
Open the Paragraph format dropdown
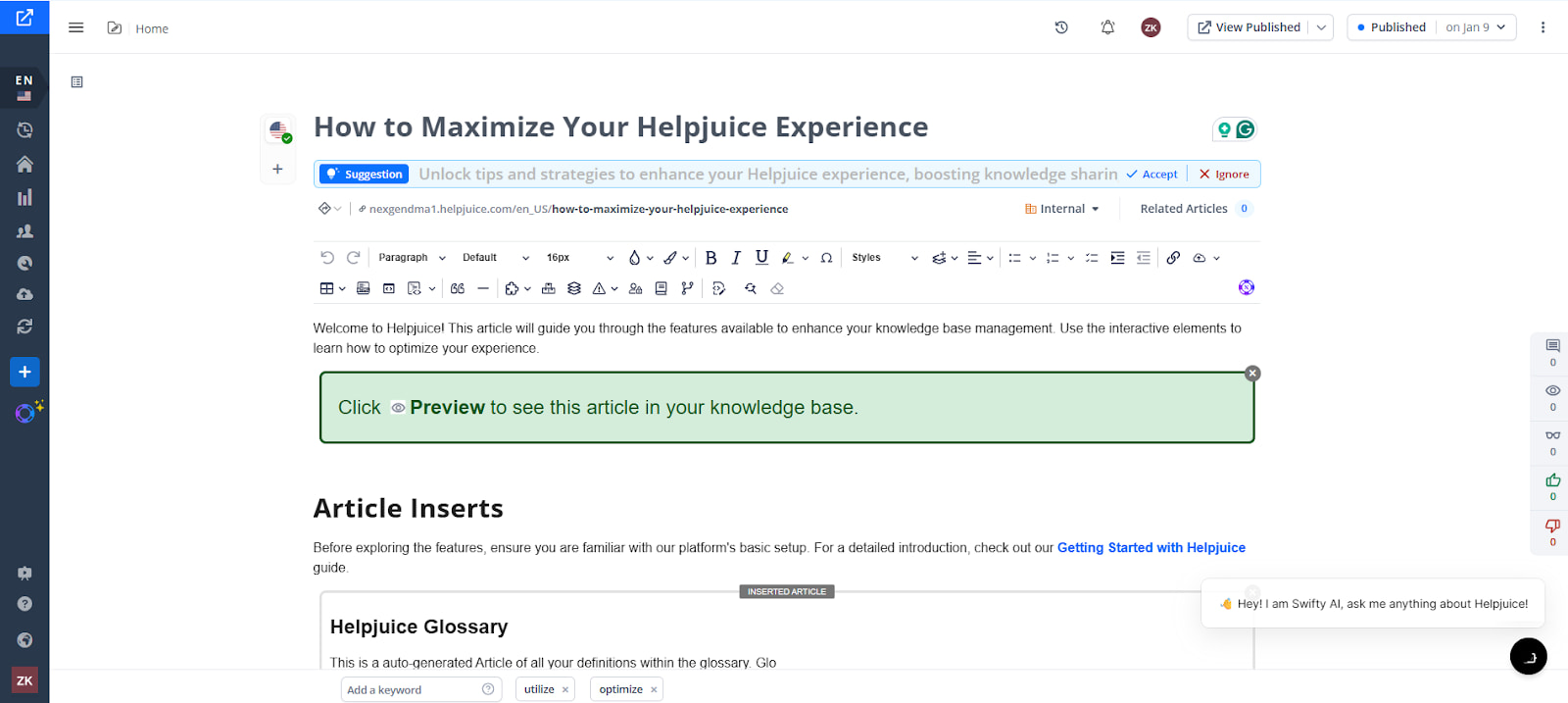click(412, 258)
